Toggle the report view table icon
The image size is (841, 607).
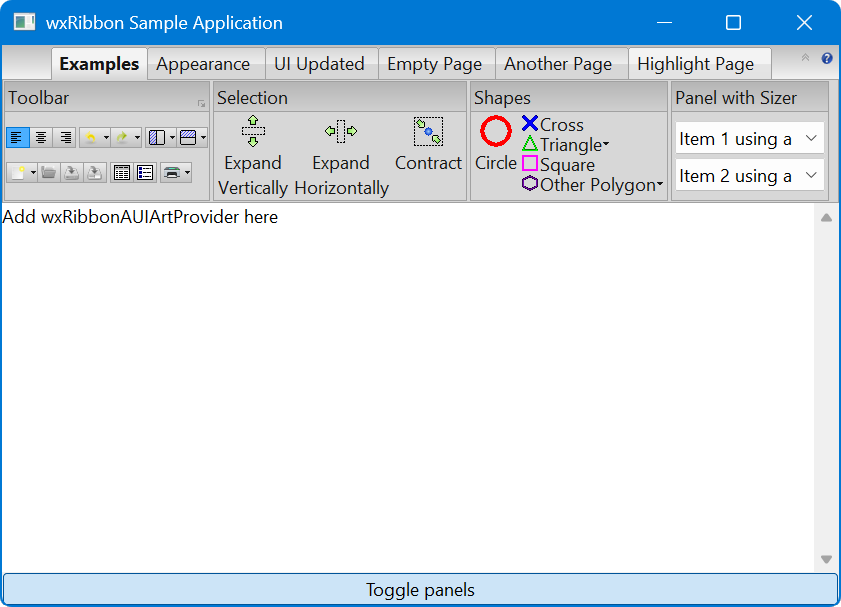coord(121,173)
